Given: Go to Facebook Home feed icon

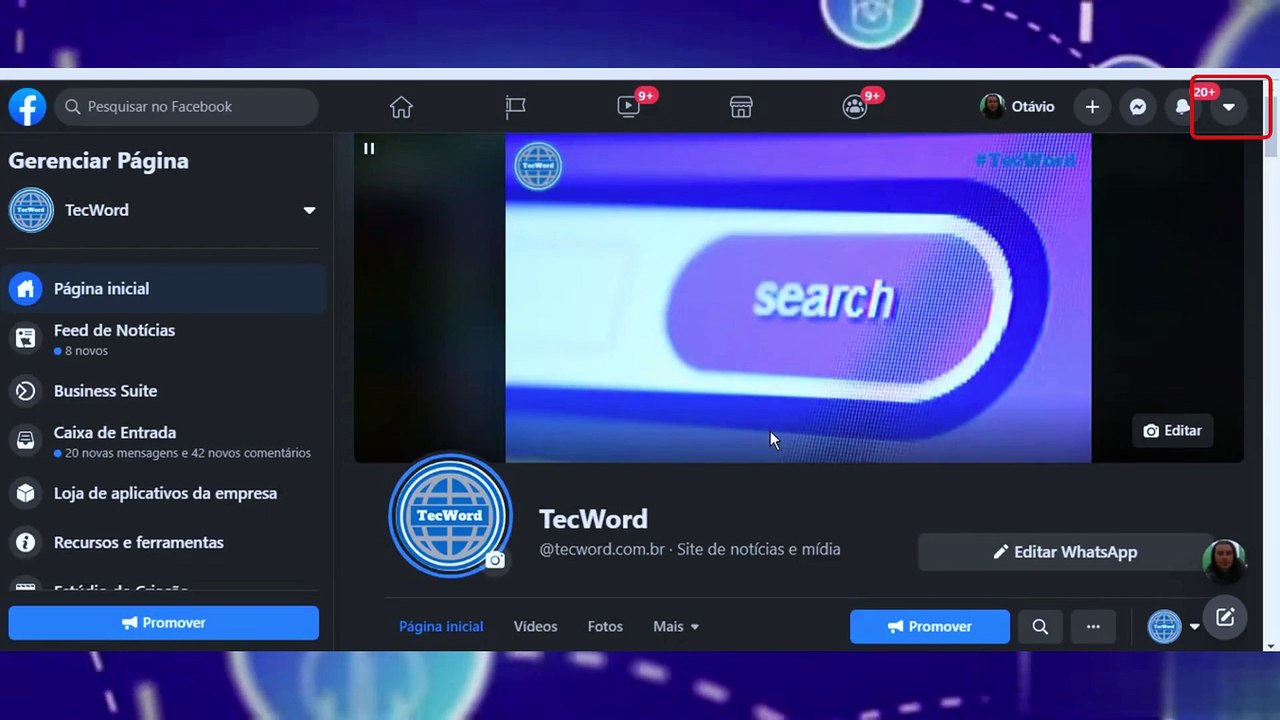Looking at the screenshot, I should pos(401,107).
